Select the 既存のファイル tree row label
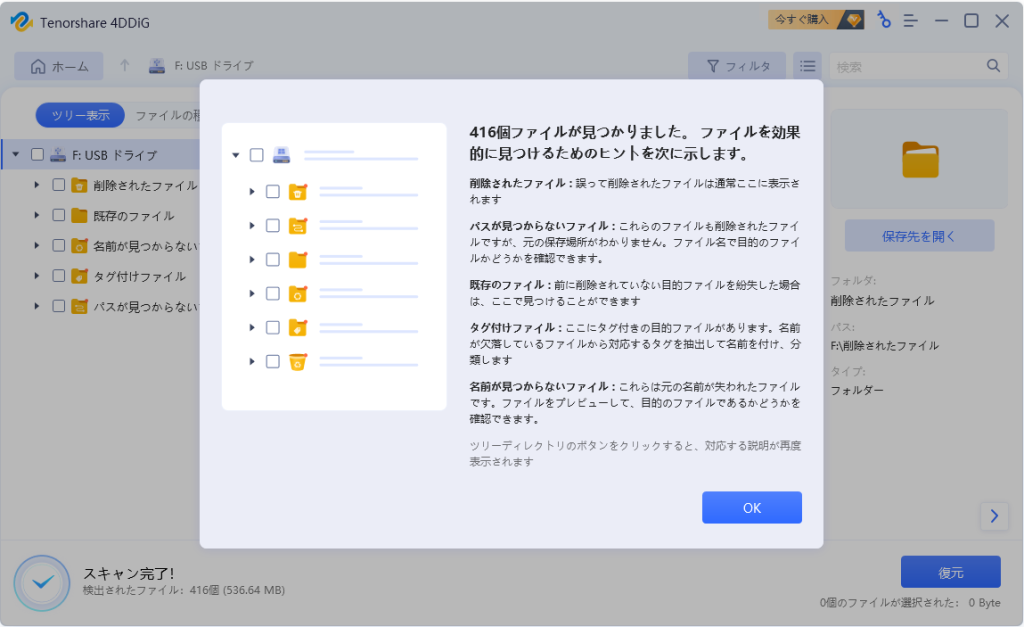Viewport: 1024px width, 627px height. click(x=134, y=216)
